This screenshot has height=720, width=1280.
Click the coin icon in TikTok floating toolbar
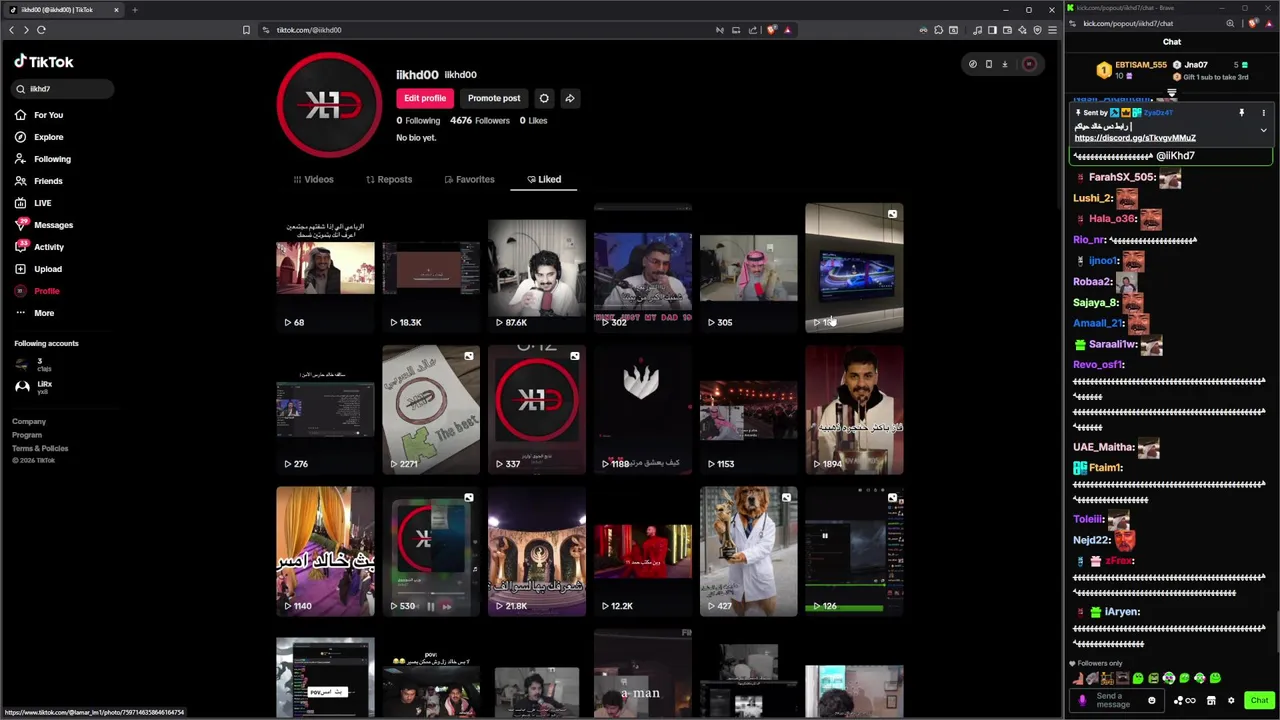[972, 64]
